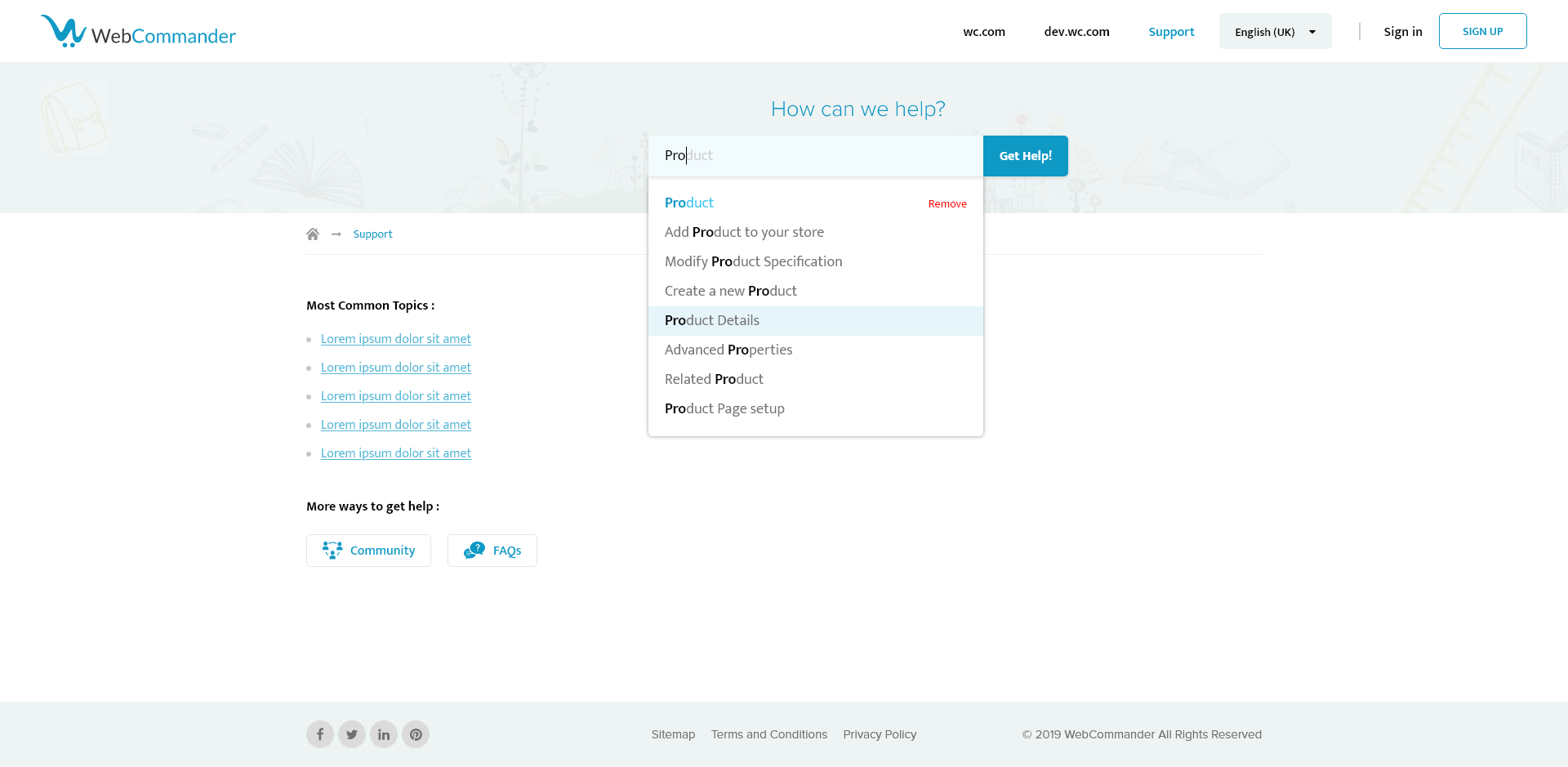Screen dimensions: 1568x767
Task: Click into the help search field
Action: coord(817,156)
